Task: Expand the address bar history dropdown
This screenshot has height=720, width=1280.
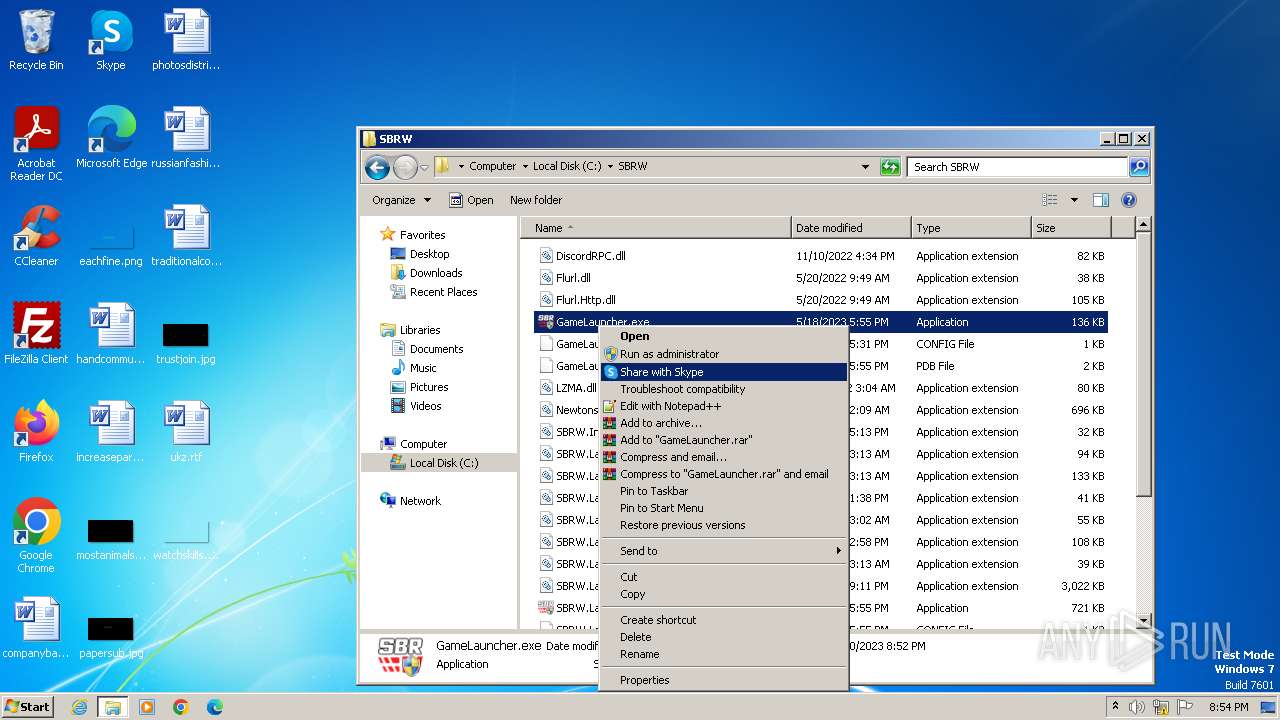Action: pyautogui.click(x=865, y=167)
